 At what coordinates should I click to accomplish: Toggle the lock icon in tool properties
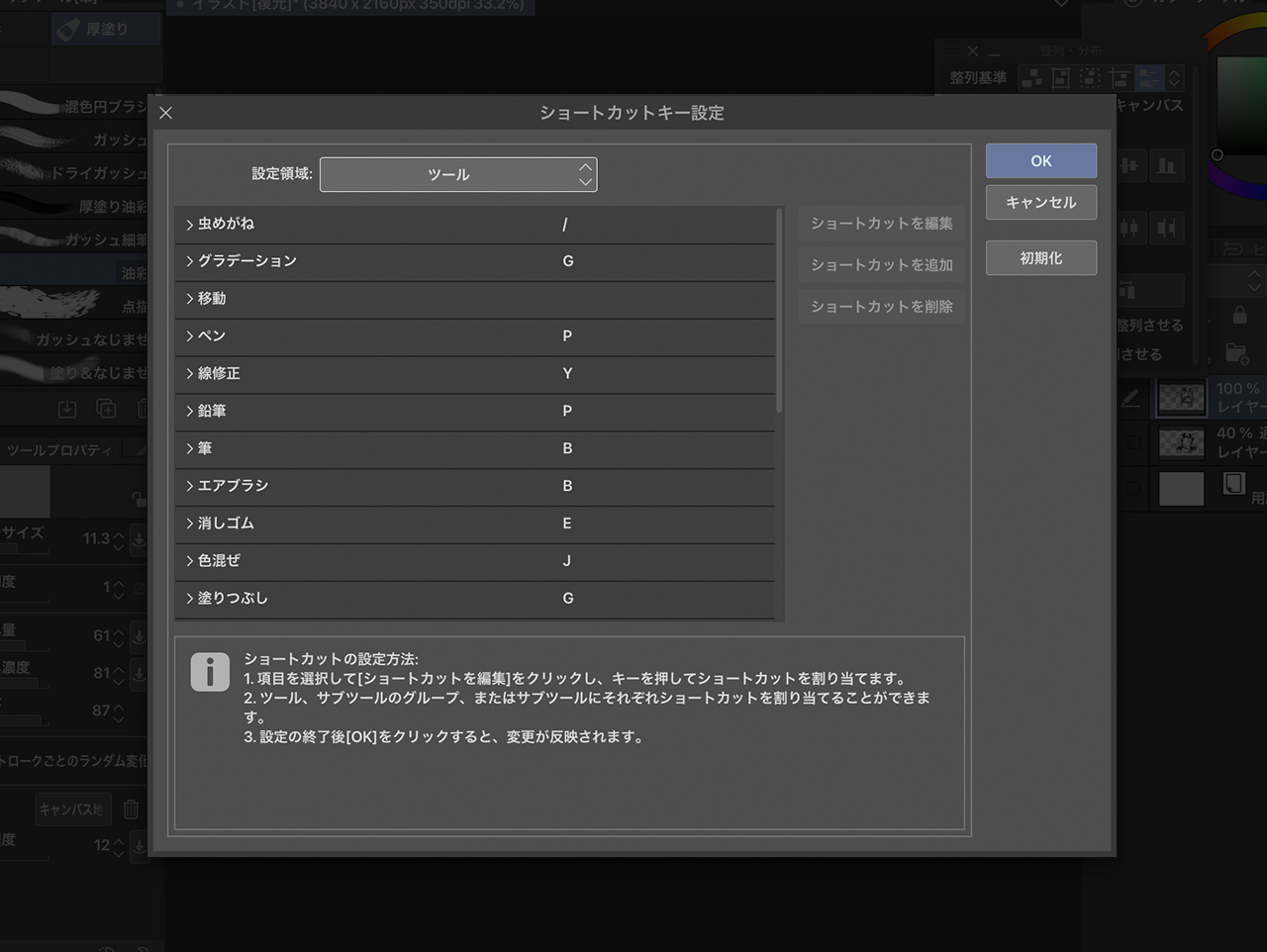point(138,499)
